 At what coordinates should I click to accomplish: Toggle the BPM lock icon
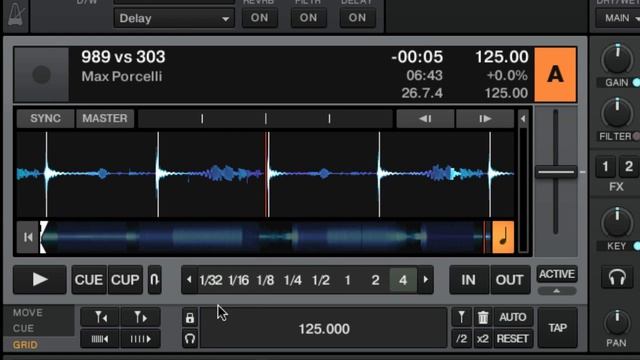(190, 318)
